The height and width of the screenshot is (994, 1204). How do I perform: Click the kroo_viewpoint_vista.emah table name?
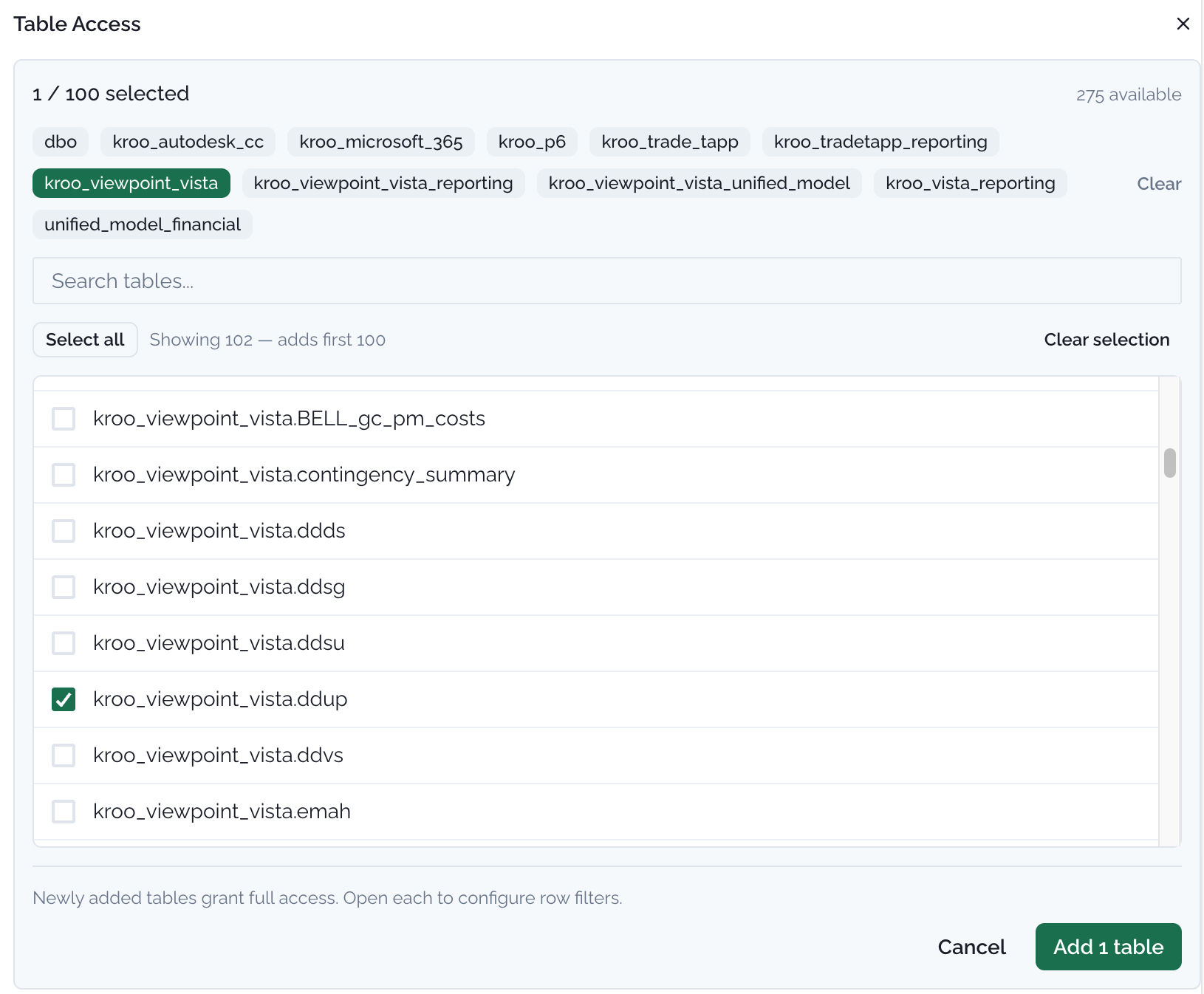point(222,812)
